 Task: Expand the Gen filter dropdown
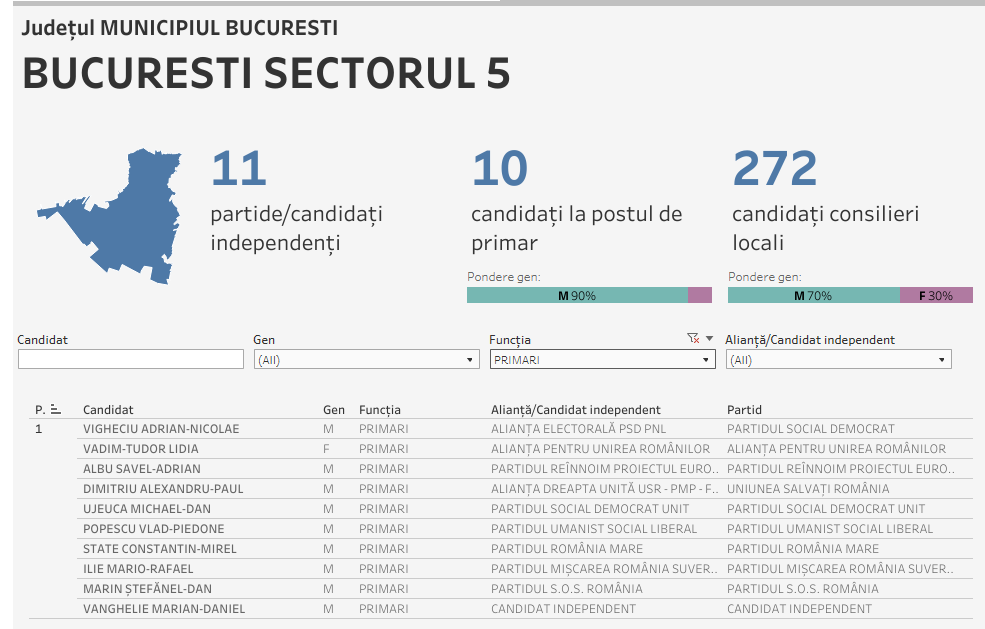coord(471,360)
